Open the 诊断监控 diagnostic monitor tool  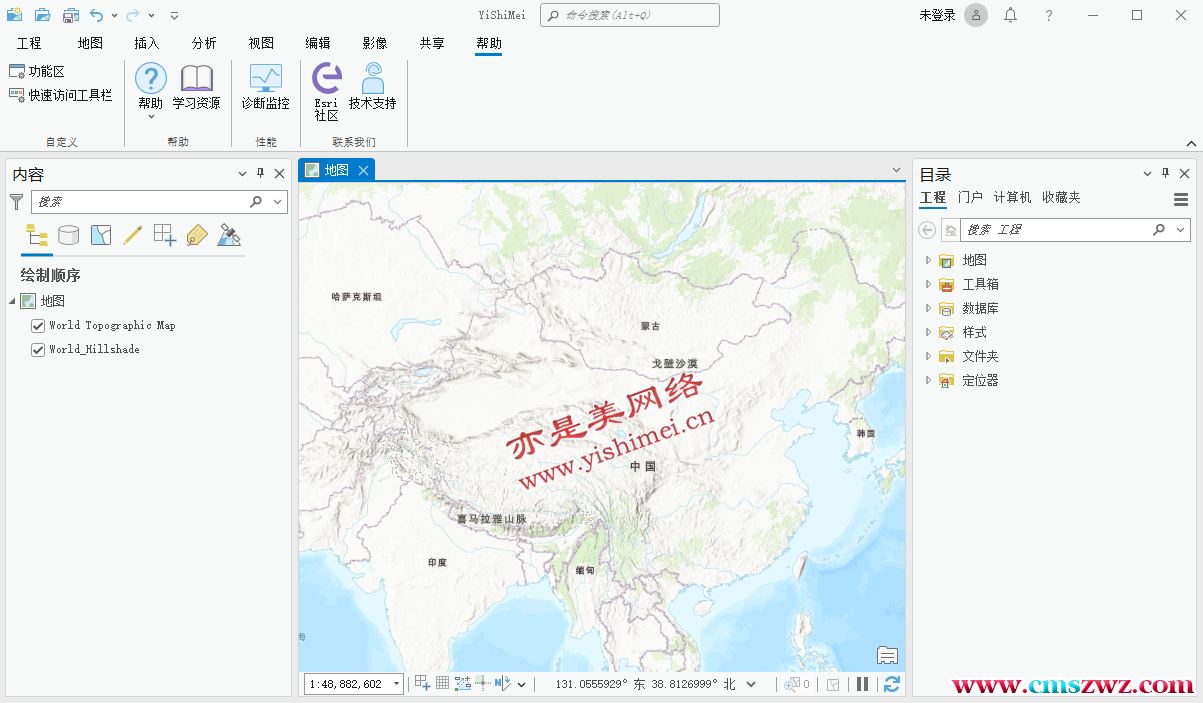pyautogui.click(x=265, y=87)
